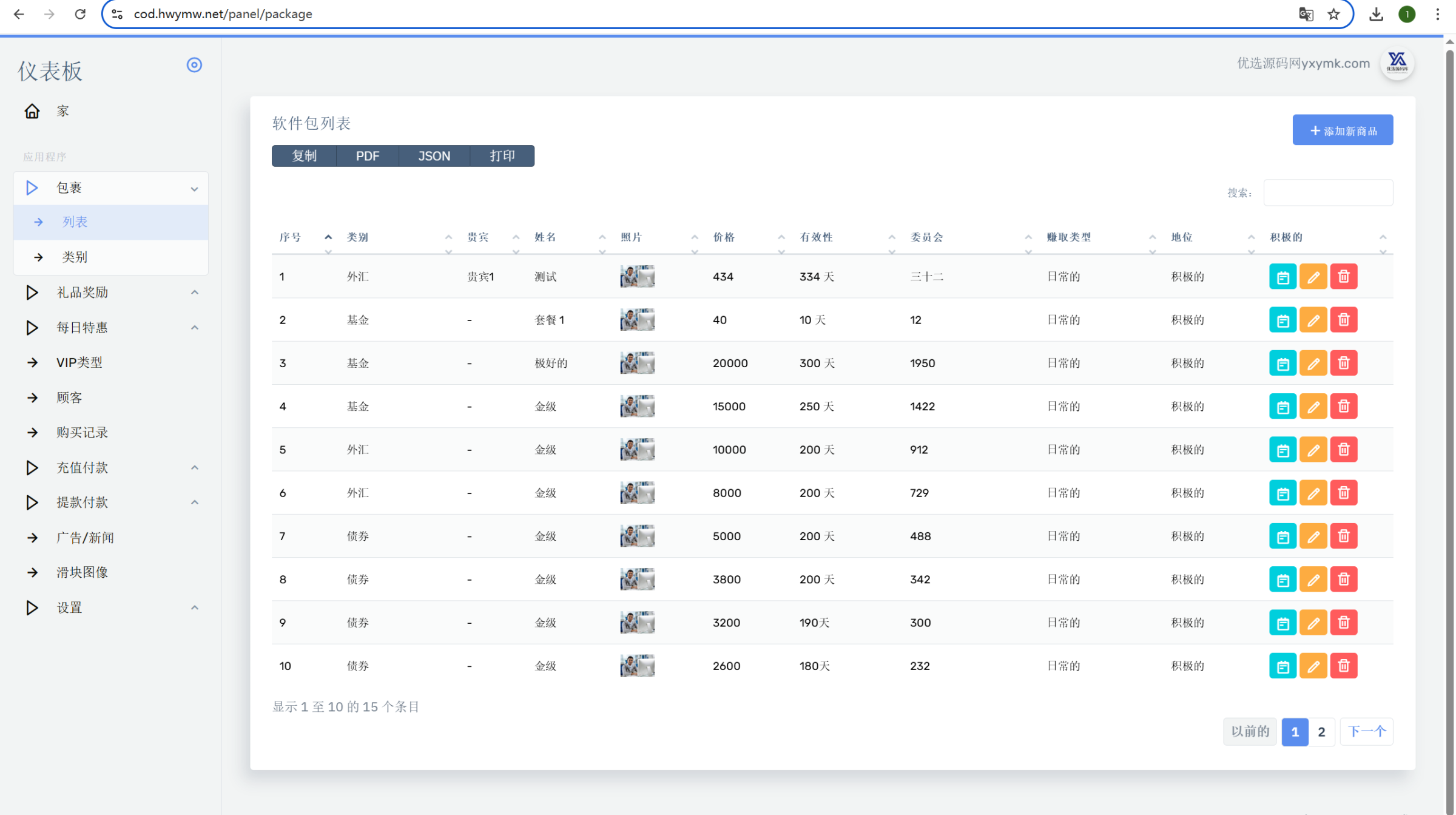Go to the 购买记录 sidebar page
1456x815 pixels.
pos(82,433)
